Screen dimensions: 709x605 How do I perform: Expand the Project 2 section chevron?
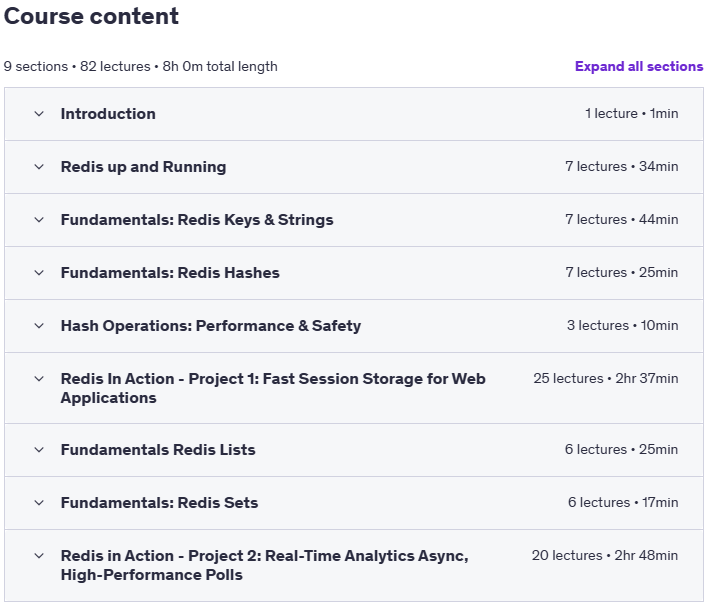click(x=39, y=556)
